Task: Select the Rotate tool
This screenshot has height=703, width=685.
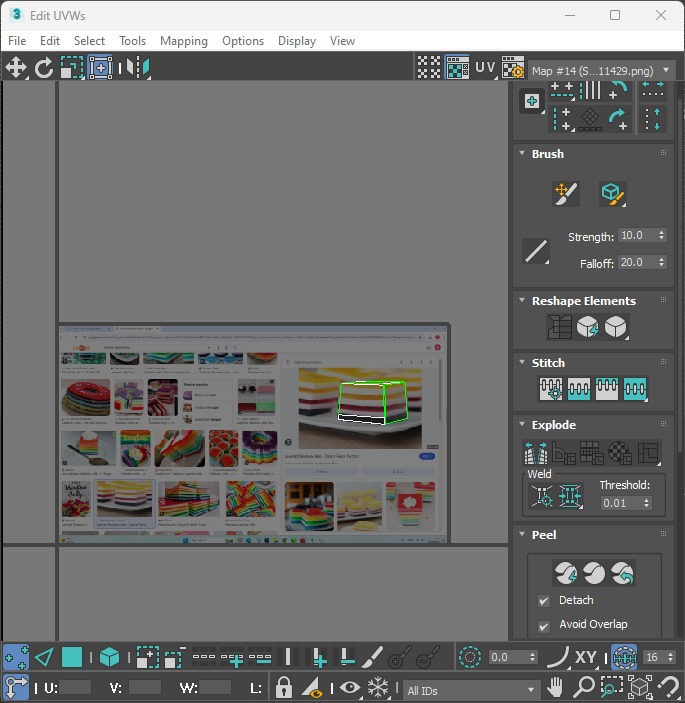Action: click(43, 68)
